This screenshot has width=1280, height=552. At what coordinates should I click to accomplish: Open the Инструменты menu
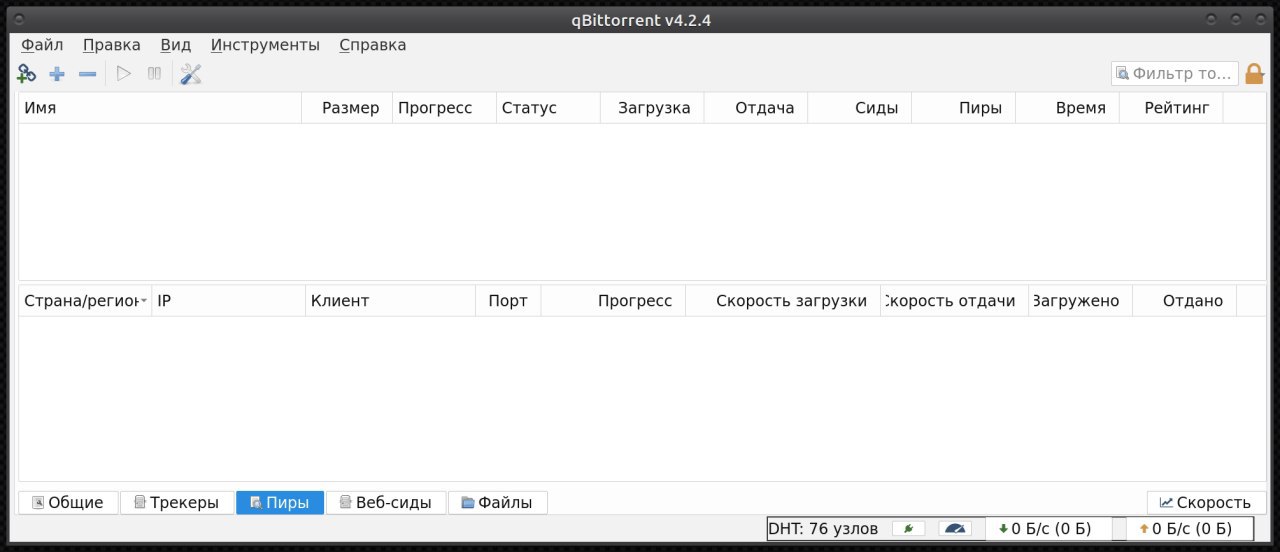click(265, 45)
